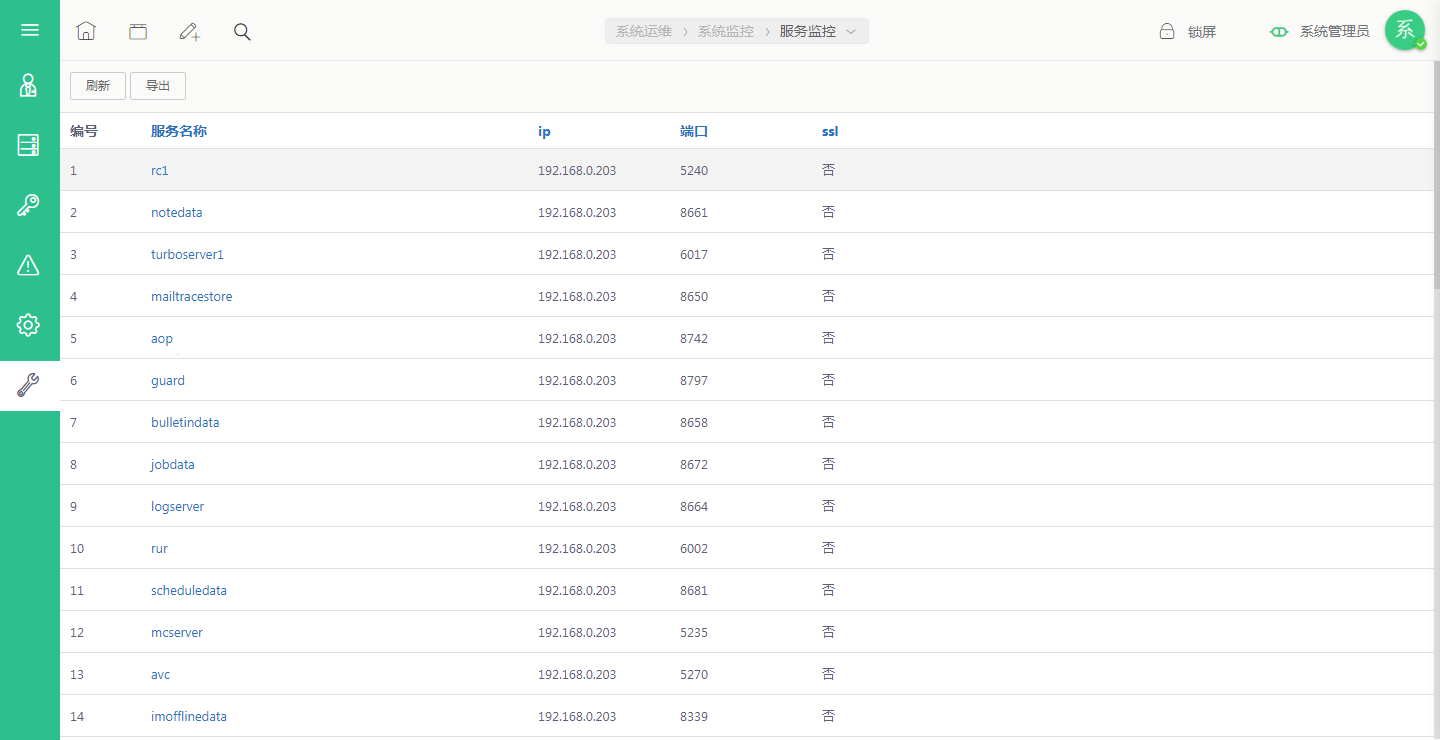Click port value 5270

coord(694,675)
